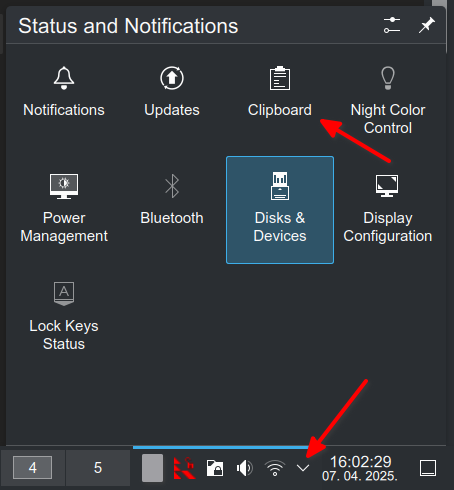Screen dimensions: 454x490
Task: Open system tray configure settings icon
Action: [x=392, y=25]
